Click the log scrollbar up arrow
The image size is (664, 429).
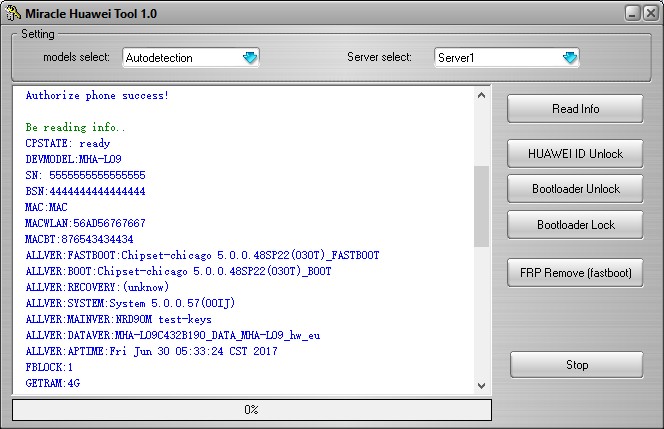[x=481, y=95]
